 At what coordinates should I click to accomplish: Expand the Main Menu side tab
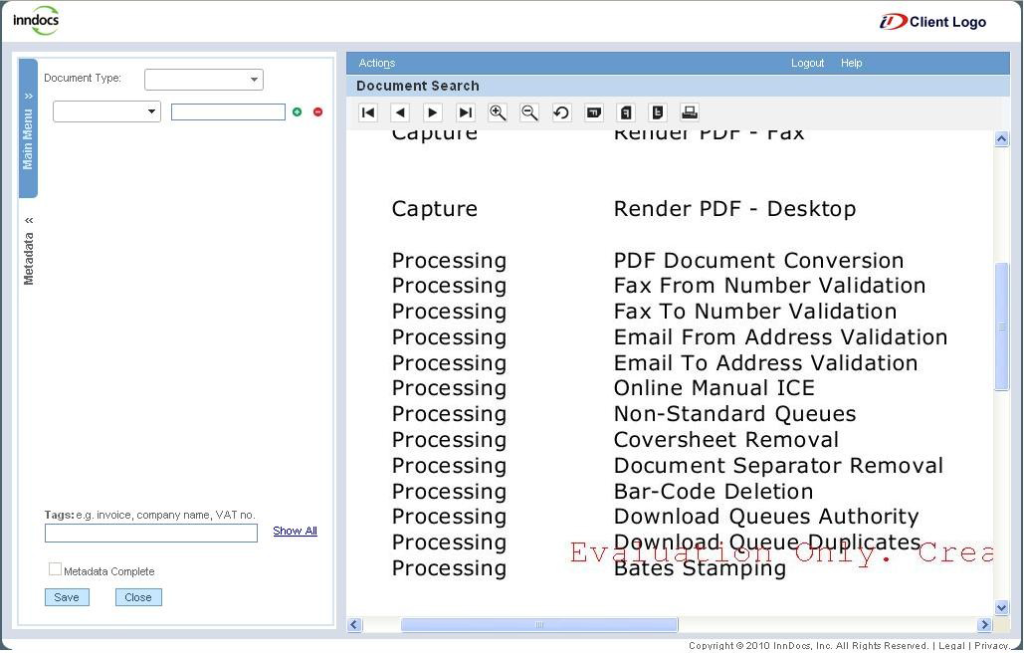(x=28, y=128)
